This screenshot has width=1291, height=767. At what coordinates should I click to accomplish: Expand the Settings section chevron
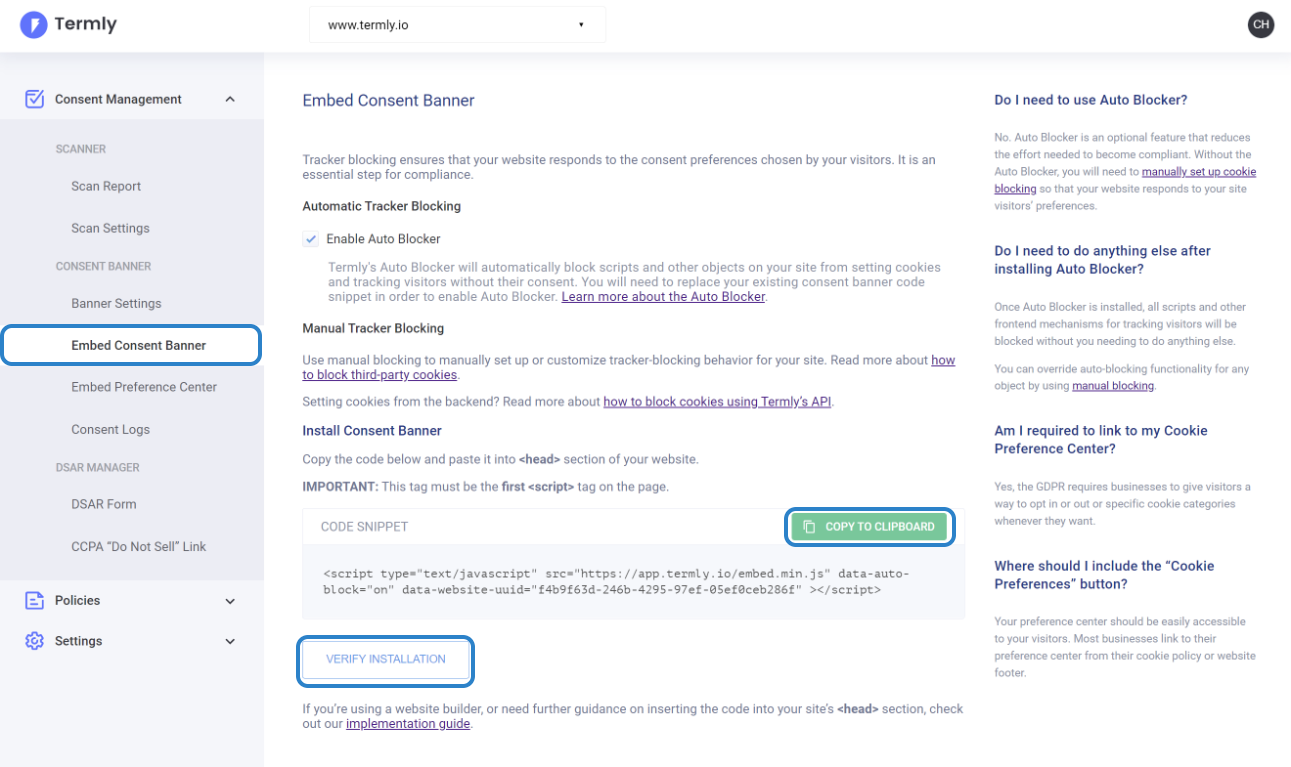(230, 641)
